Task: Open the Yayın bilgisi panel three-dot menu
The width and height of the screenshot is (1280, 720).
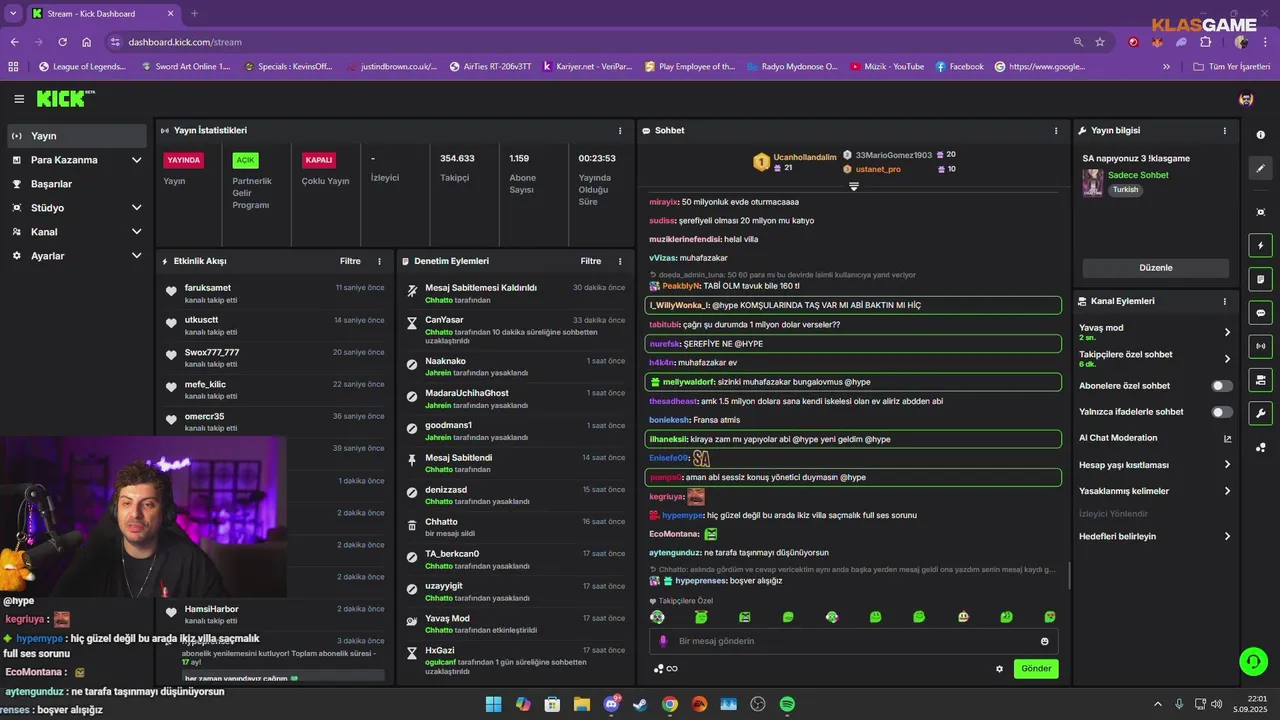Action: click(1225, 131)
